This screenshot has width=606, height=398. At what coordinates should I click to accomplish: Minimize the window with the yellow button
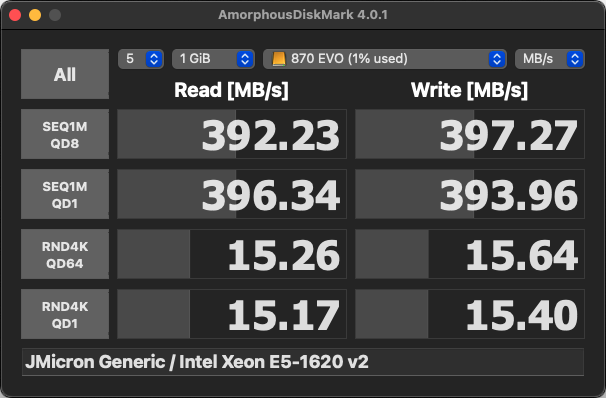point(35,15)
